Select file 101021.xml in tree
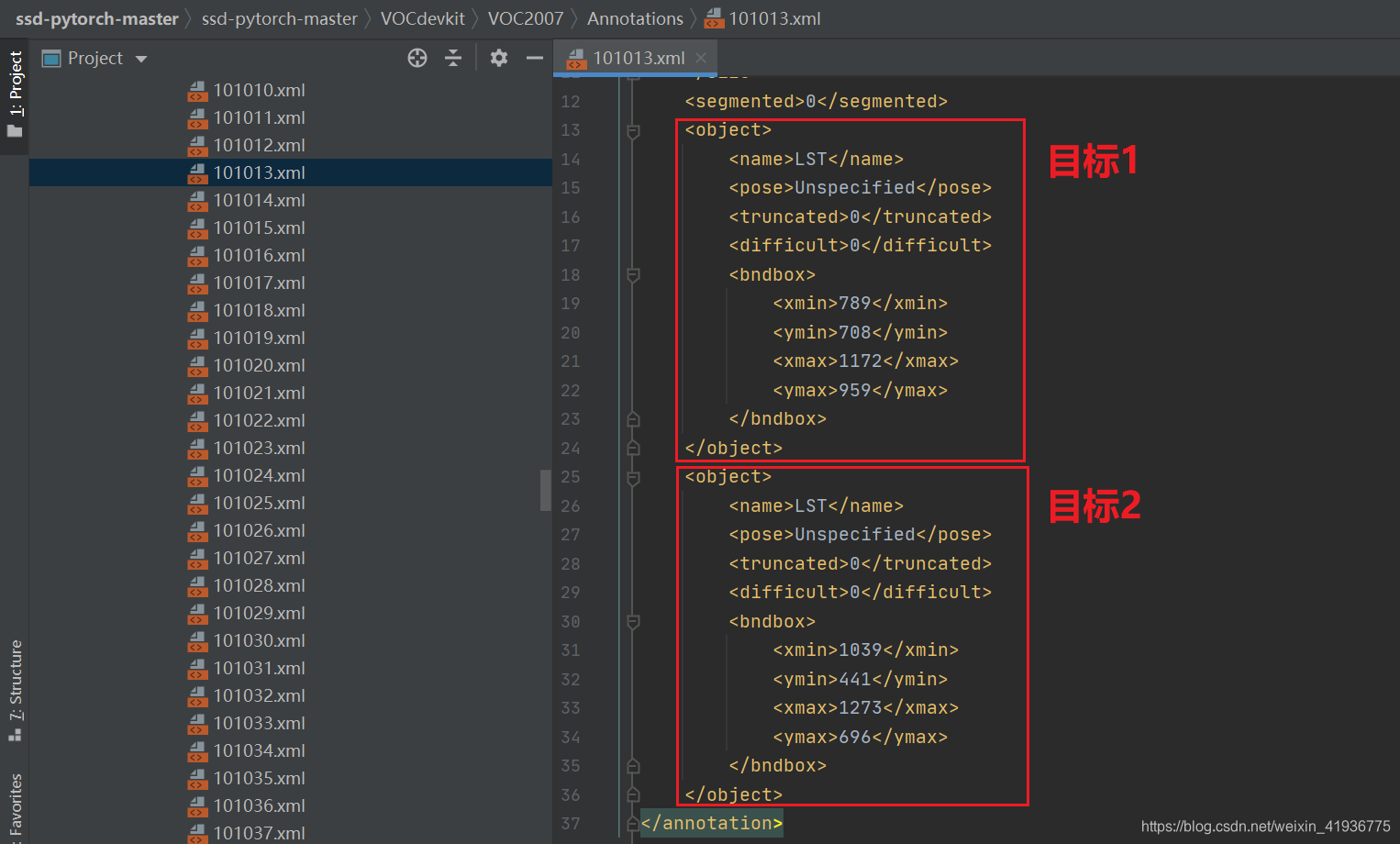The width and height of the screenshot is (1400, 844). point(259,393)
